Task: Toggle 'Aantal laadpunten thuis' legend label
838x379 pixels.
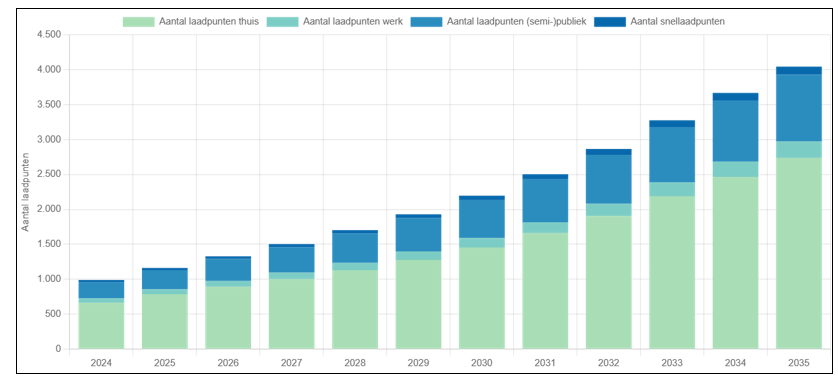Action: coord(209,22)
